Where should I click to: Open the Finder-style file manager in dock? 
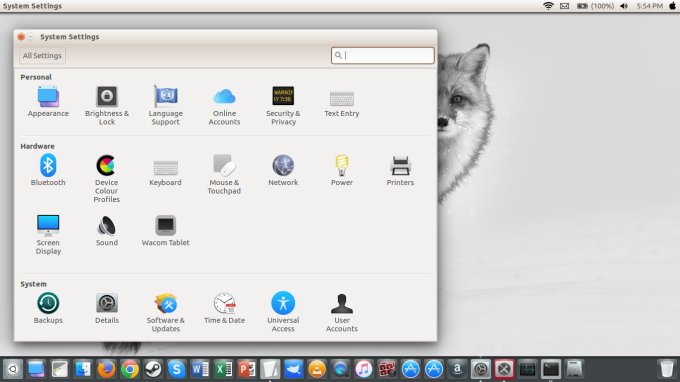[x=83, y=369]
